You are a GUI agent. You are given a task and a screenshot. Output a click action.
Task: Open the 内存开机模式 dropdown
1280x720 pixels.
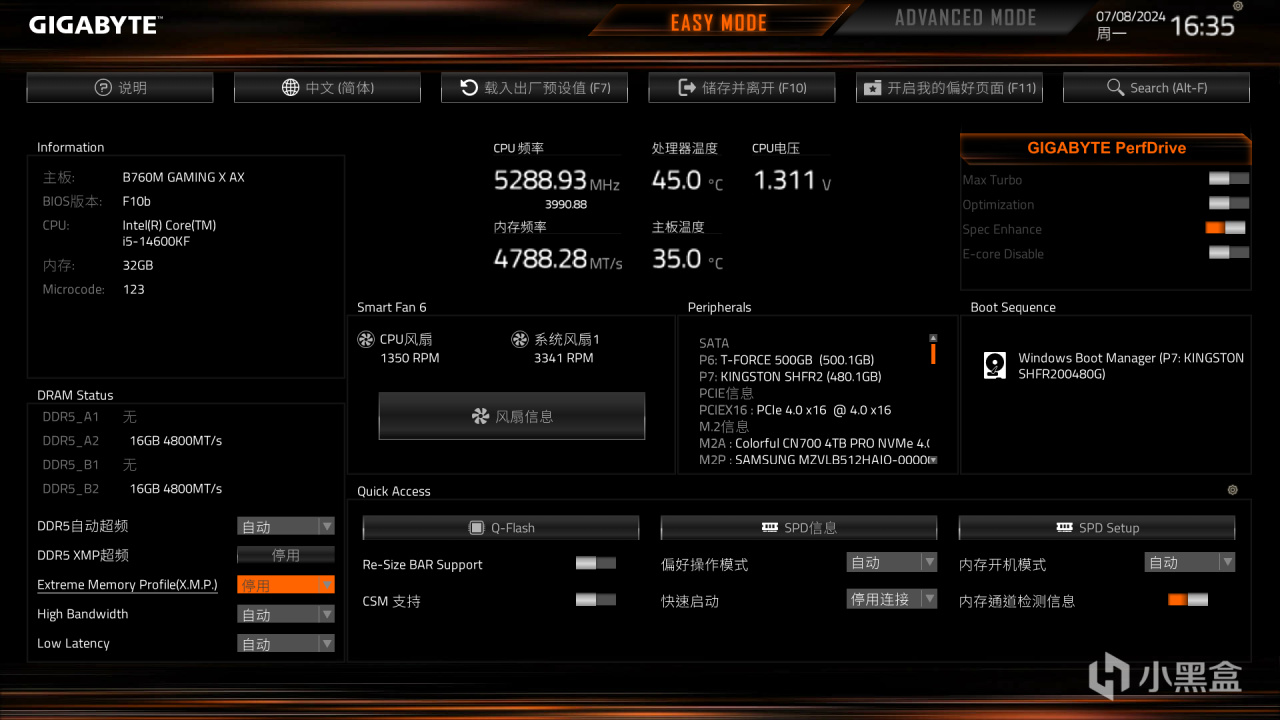[x=1190, y=563]
